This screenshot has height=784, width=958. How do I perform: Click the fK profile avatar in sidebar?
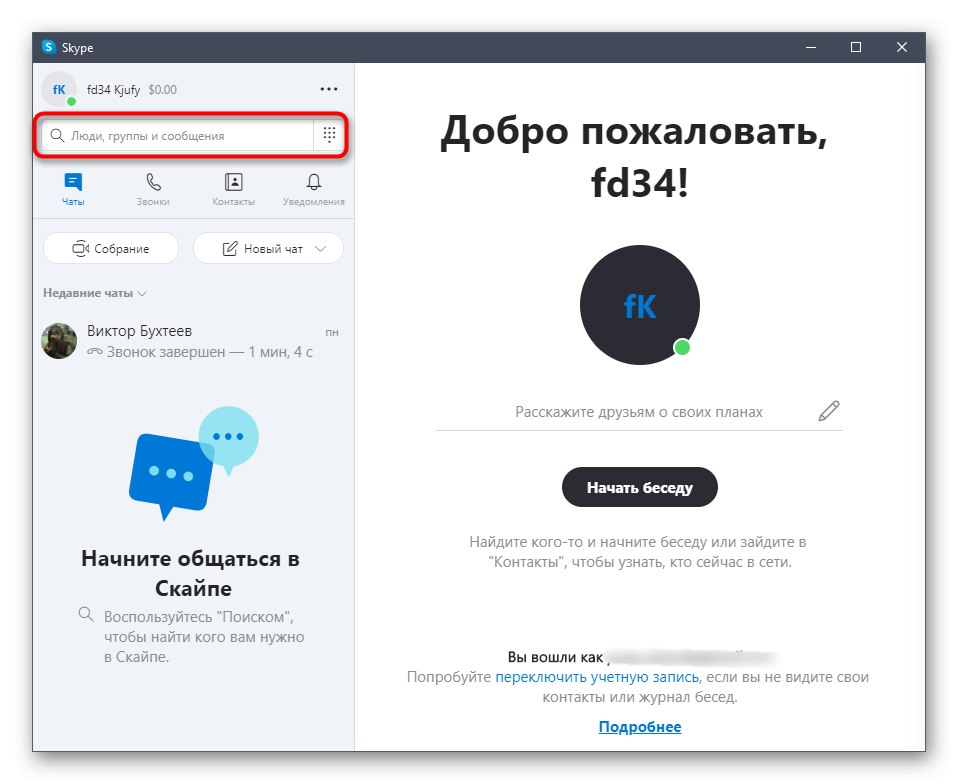tap(59, 90)
